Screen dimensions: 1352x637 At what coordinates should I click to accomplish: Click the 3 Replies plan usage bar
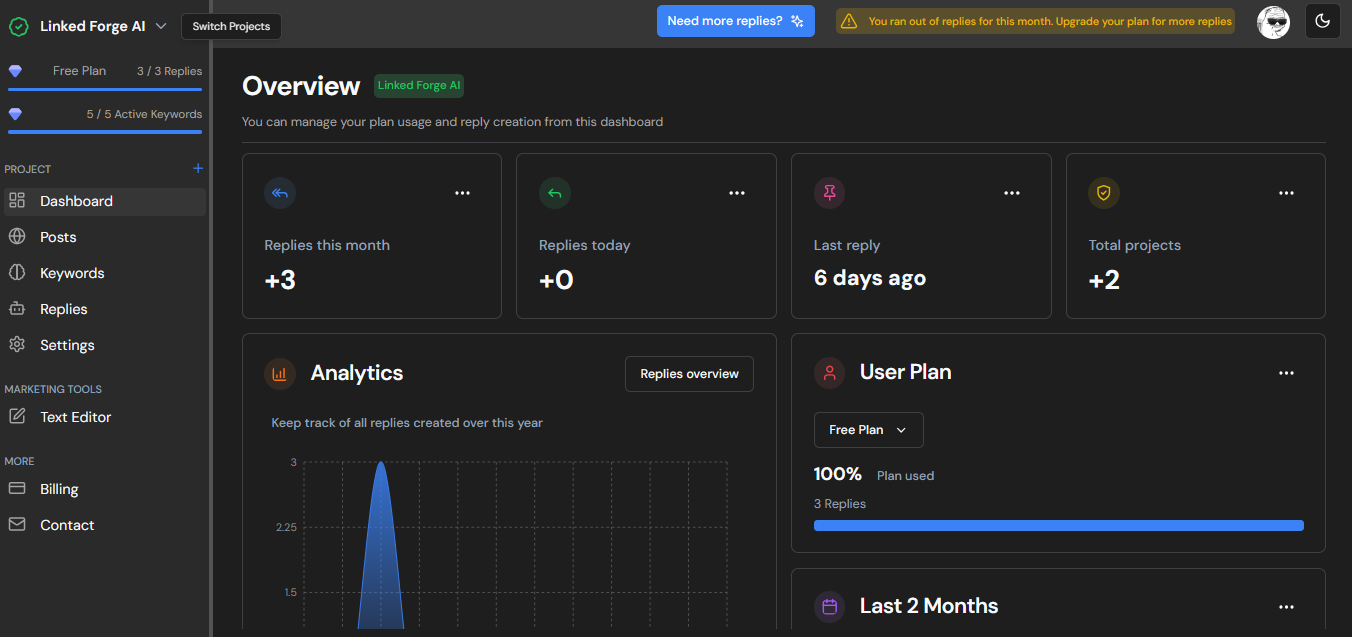(1059, 525)
